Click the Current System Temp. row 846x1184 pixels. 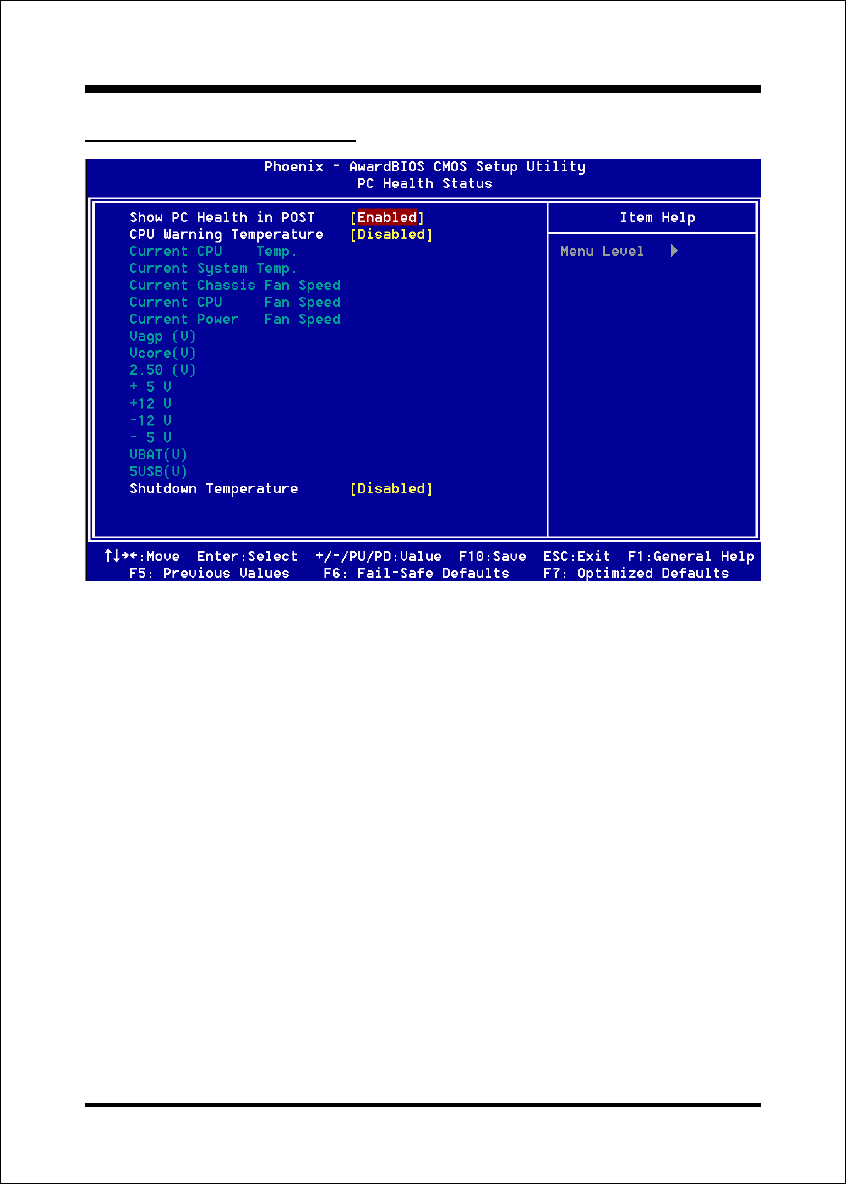pyautogui.click(x=213, y=268)
